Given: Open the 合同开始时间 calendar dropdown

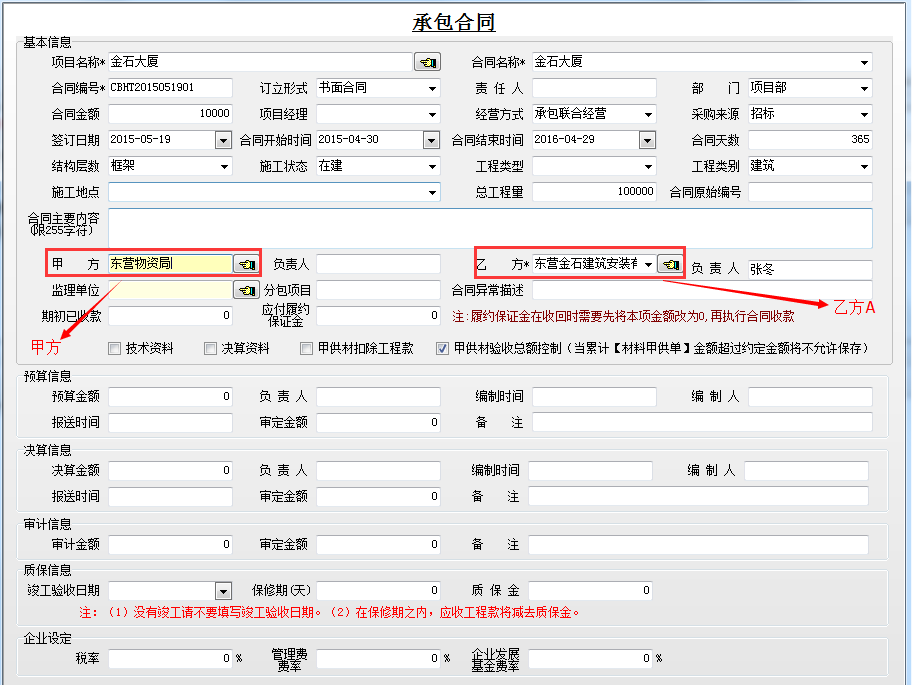Looking at the screenshot, I should pos(432,140).
